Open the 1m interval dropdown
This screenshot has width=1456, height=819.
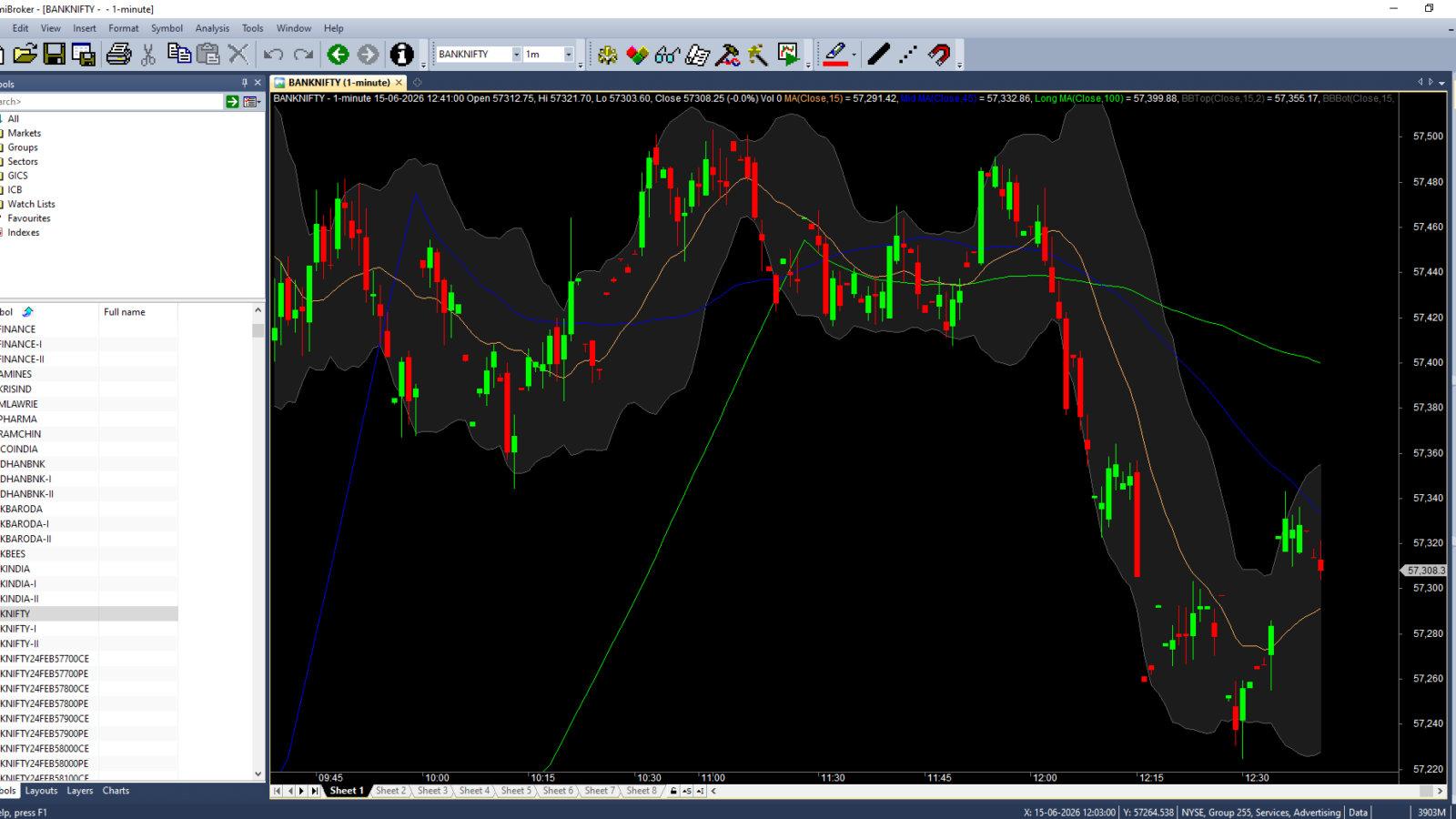click(569, 55)
